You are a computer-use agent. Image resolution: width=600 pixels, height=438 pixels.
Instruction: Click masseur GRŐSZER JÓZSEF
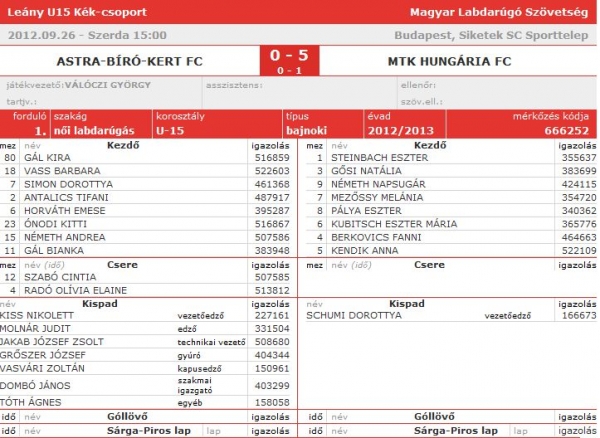tap(43, 355)
